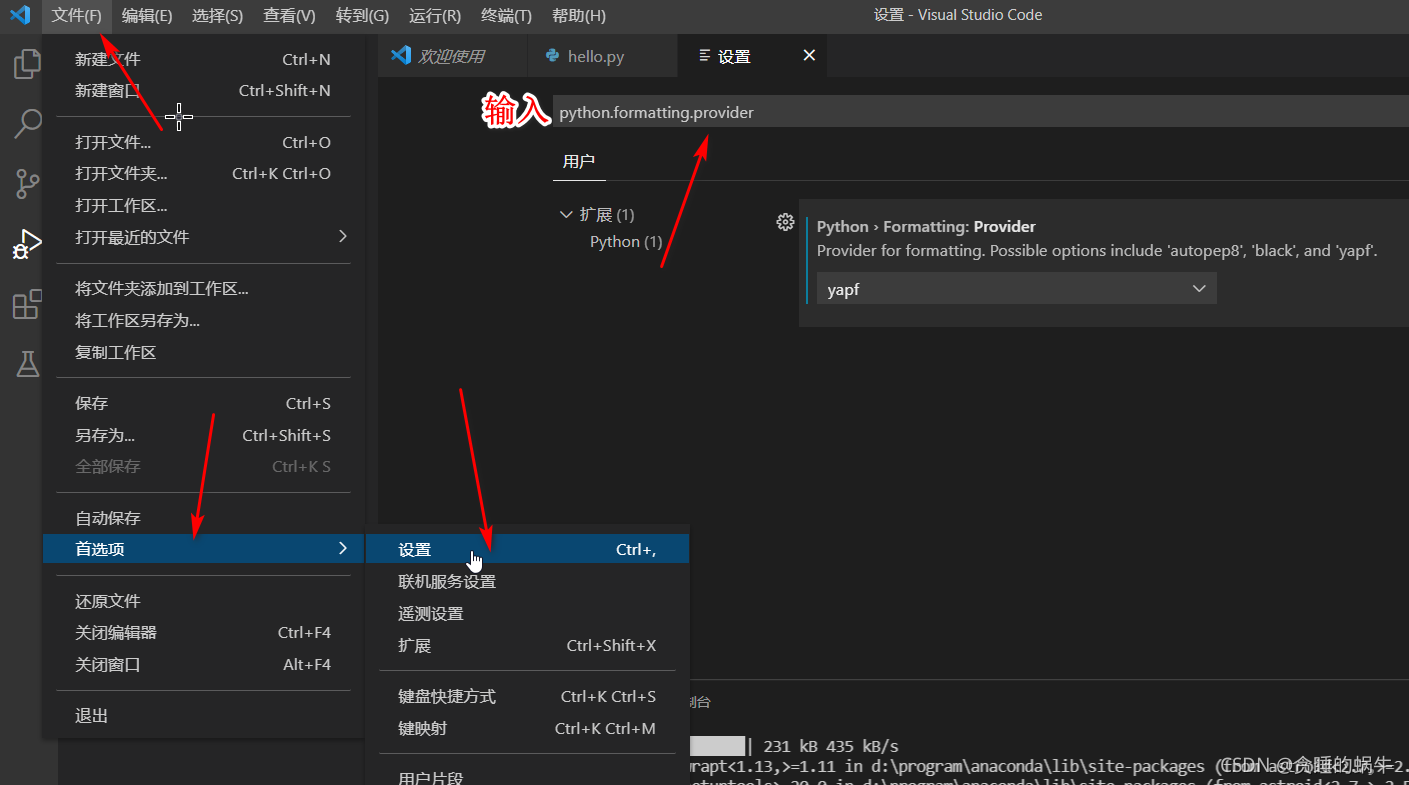Choose 打开文件... from the File menu
The height and width of the screenshot is (785, 1409).
point(203,142)
